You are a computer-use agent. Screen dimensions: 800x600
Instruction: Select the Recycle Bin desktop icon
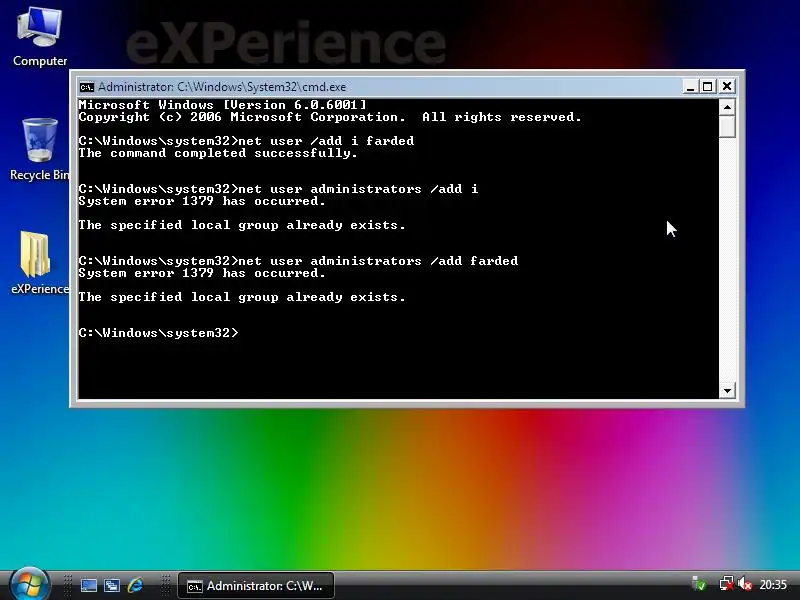click(40, 149)
